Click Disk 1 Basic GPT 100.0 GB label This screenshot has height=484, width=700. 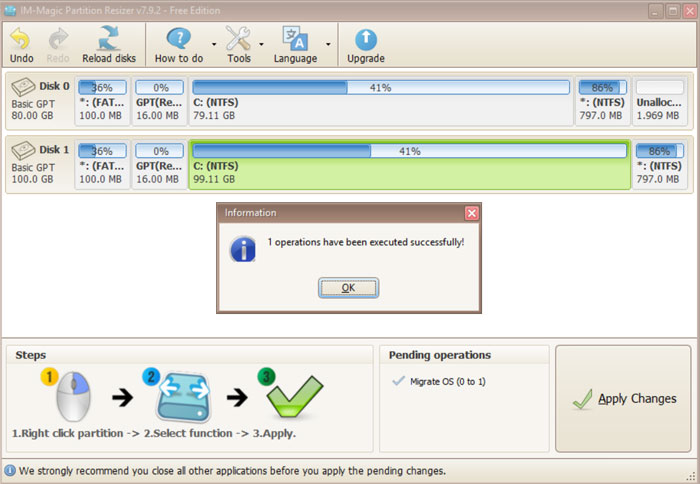pyautogui.click(x=33, y=173)
